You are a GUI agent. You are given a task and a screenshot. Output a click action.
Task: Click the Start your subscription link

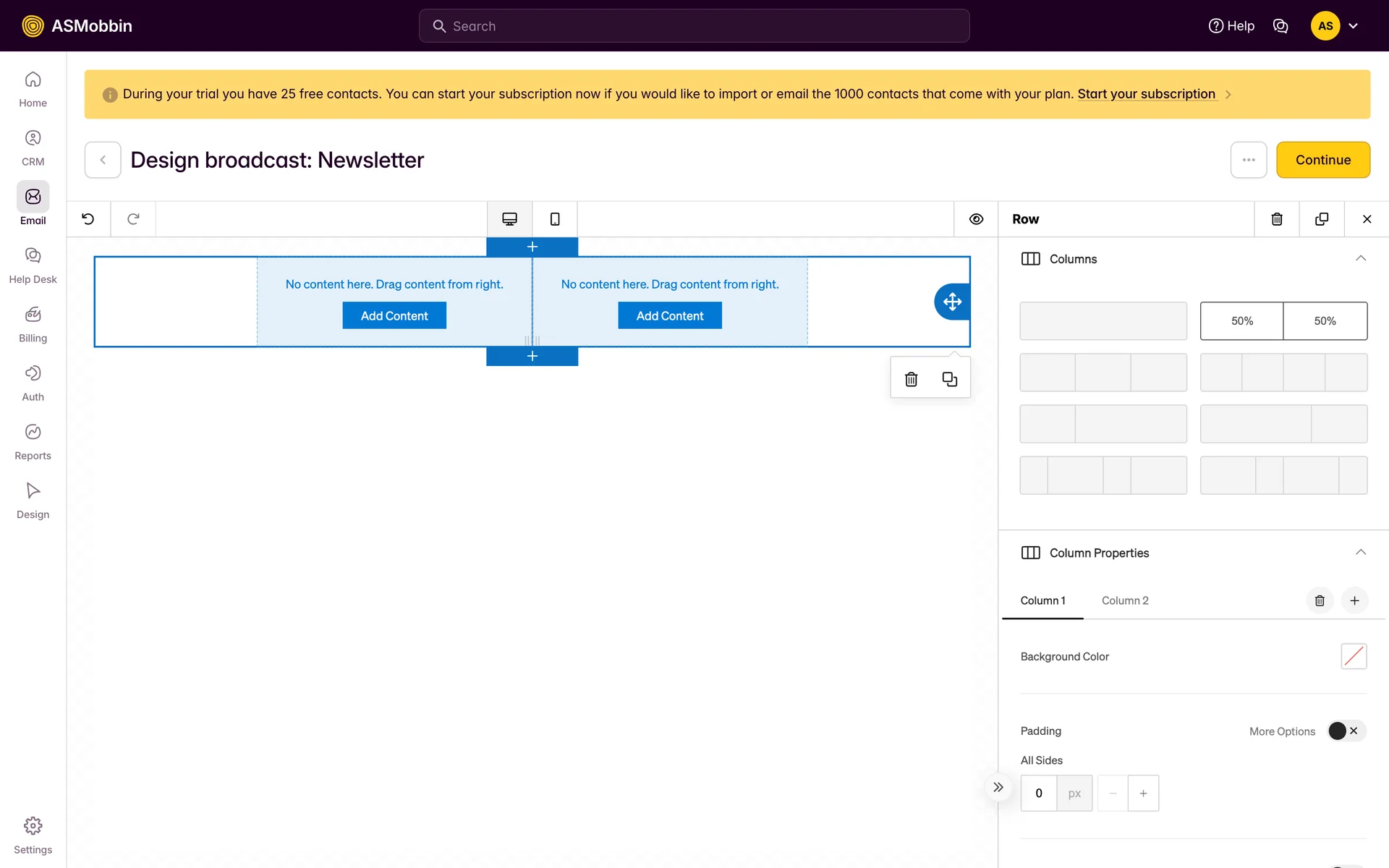[1146, 94]
